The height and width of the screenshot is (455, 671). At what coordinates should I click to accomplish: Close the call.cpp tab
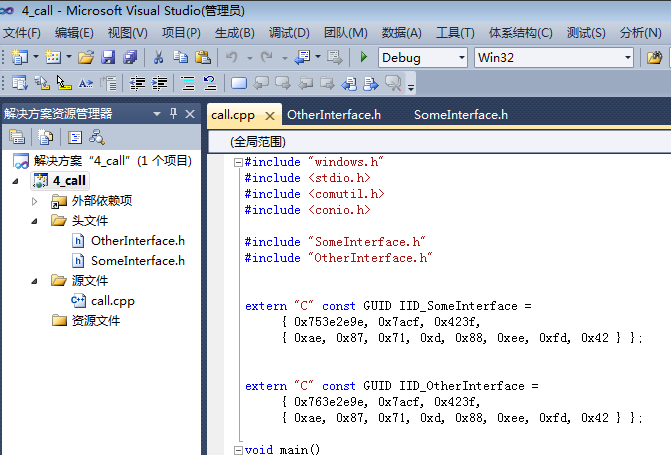pyautogui.click(x=270, y=116)
